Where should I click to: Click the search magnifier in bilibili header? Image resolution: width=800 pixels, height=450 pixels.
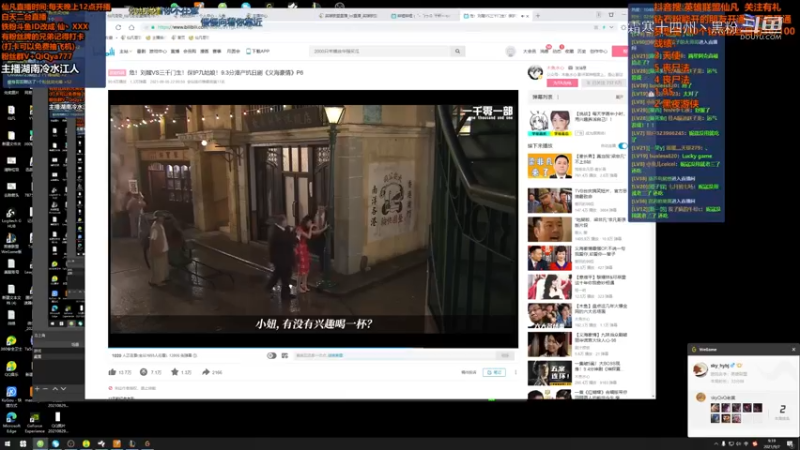(x=458, y=51)
